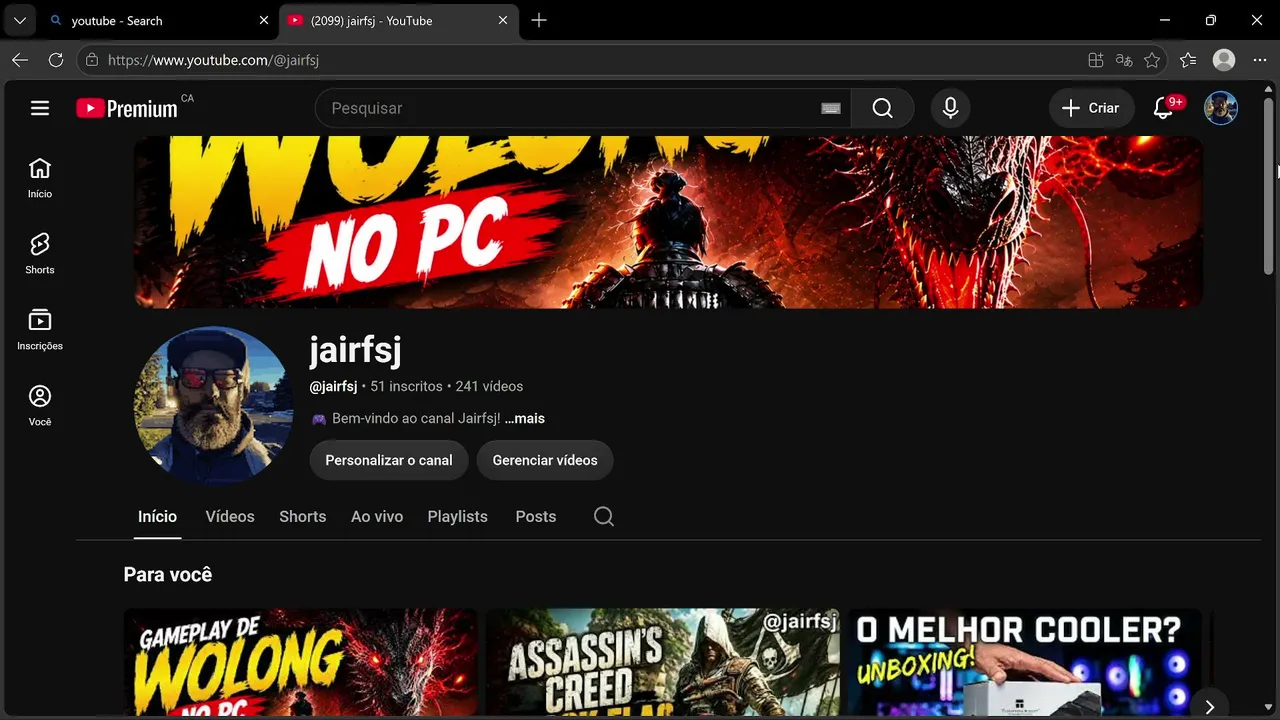Click the @jairfsj channel handle
Screen dimensions: 1280x720
click(x=333, y=386)
